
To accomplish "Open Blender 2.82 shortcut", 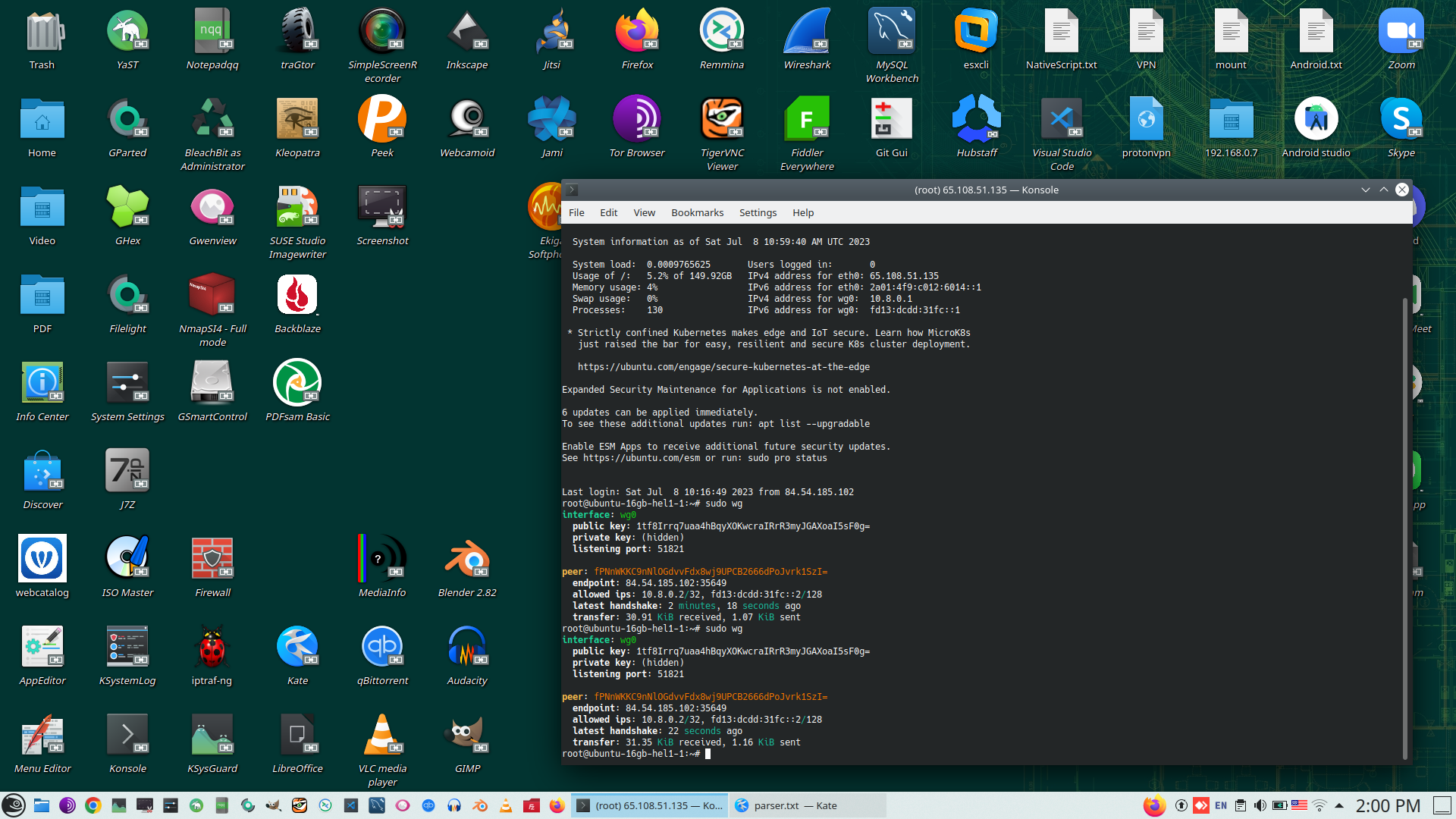I will pos(467,560).
